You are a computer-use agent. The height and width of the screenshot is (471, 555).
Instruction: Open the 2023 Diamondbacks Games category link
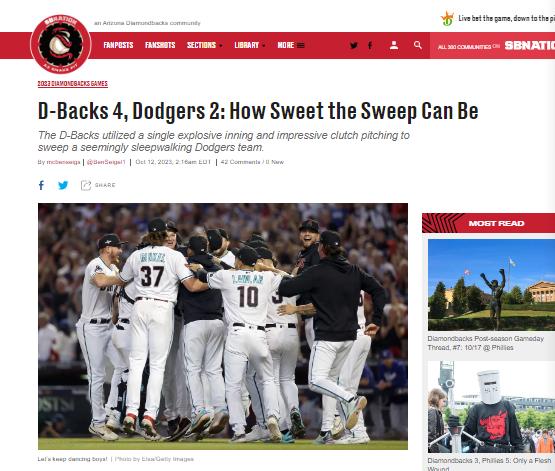tap(73, 84)
